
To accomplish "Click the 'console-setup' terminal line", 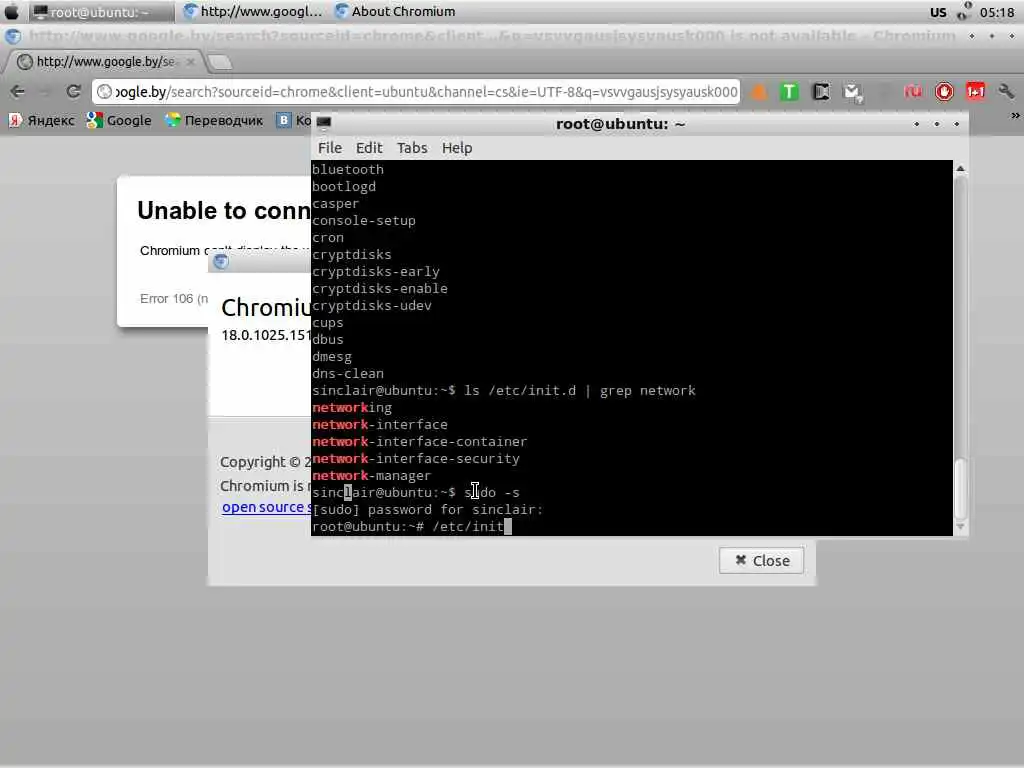I will tap(364, 221).
